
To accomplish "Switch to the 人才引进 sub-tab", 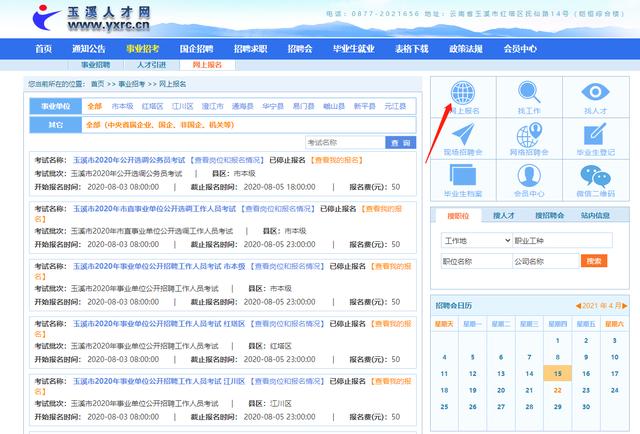I will 151,65.
